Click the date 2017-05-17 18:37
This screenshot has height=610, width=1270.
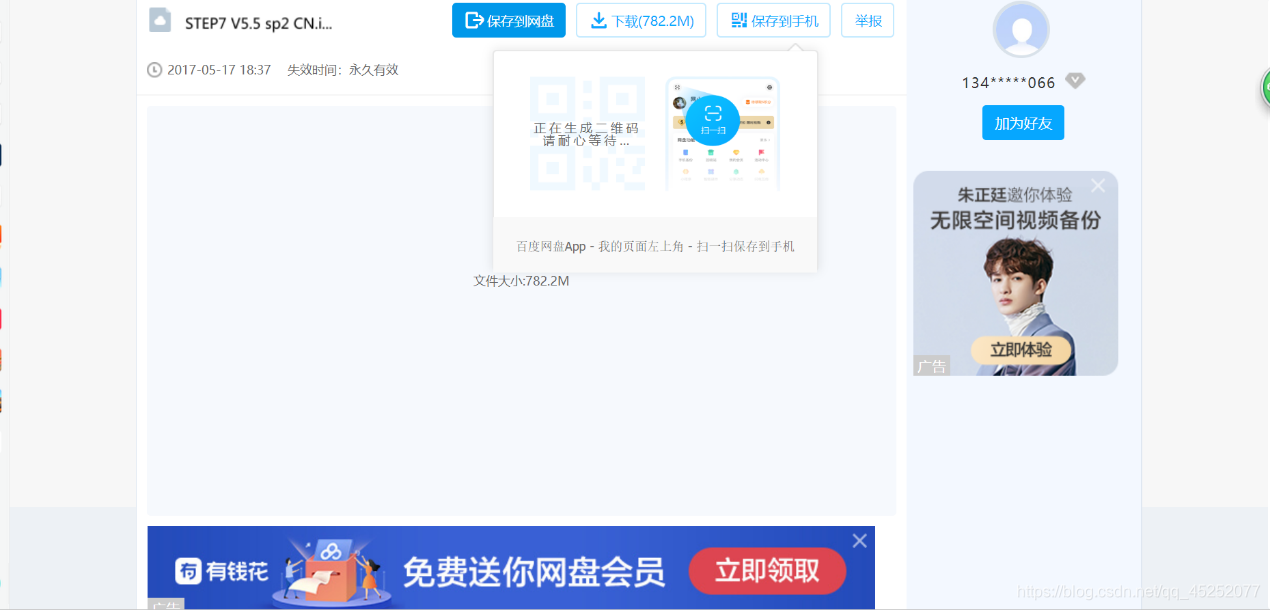(x=219, y=70)
